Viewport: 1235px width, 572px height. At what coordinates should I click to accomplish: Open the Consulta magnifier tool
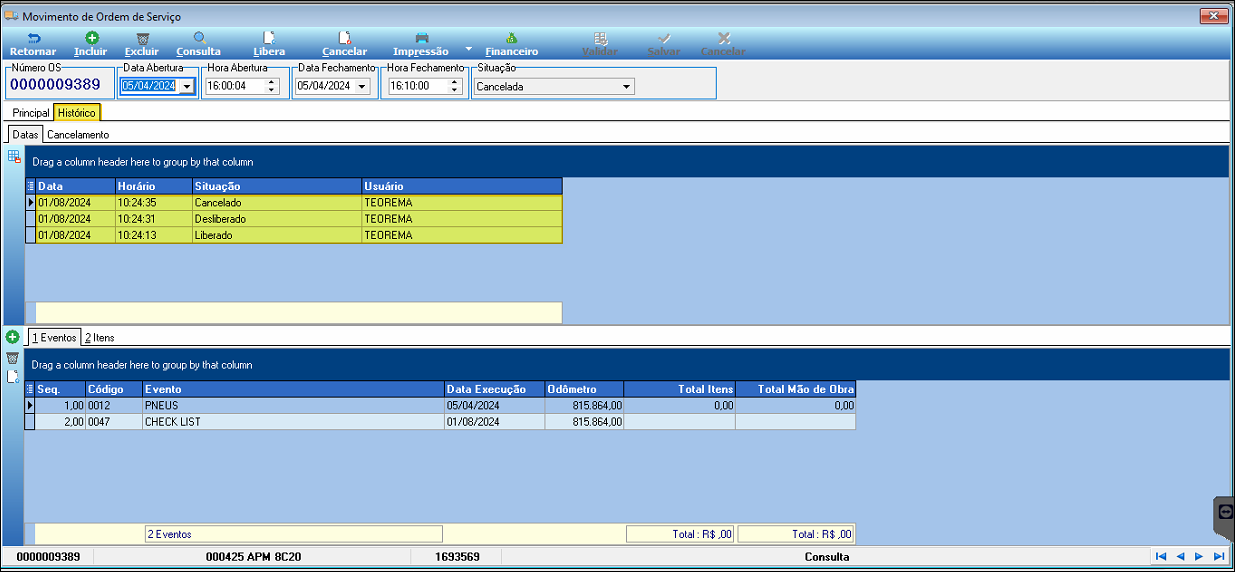coord(199,38)
